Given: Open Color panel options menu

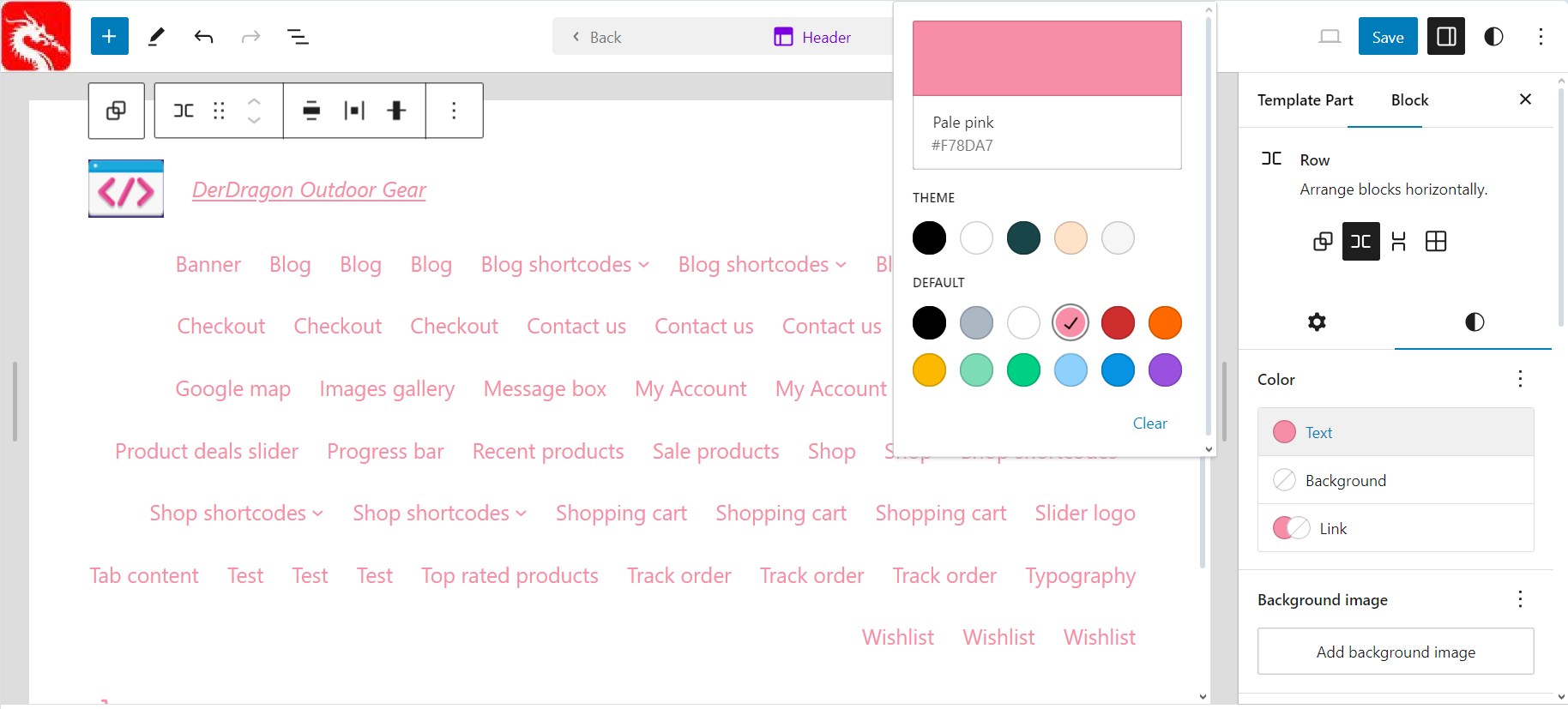Looking at the screenshot, I should click(x=1520, y=379).
